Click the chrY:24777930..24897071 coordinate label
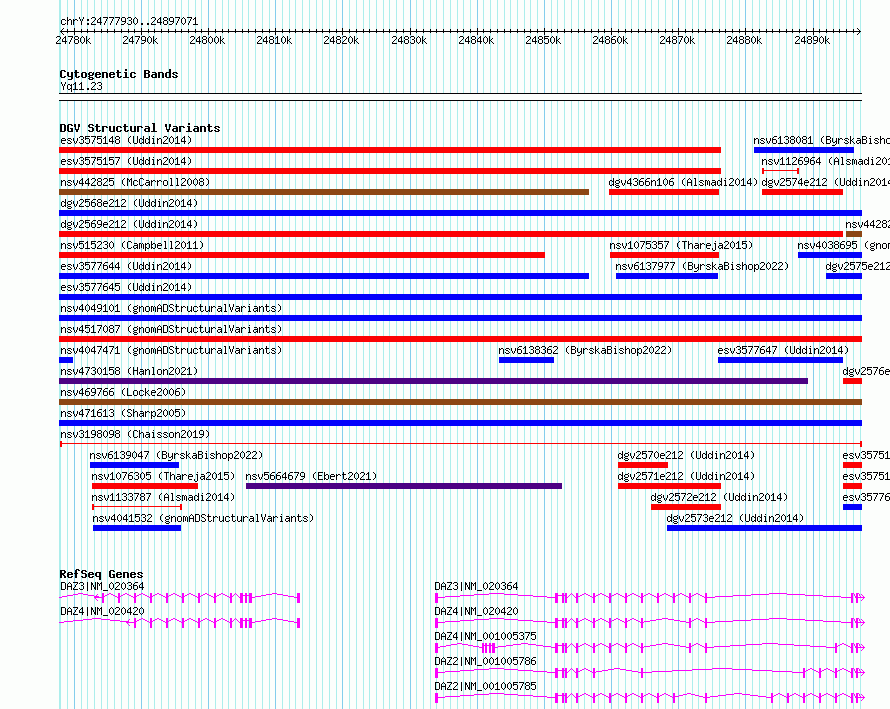The image size is (890, 709). (129, 22)
